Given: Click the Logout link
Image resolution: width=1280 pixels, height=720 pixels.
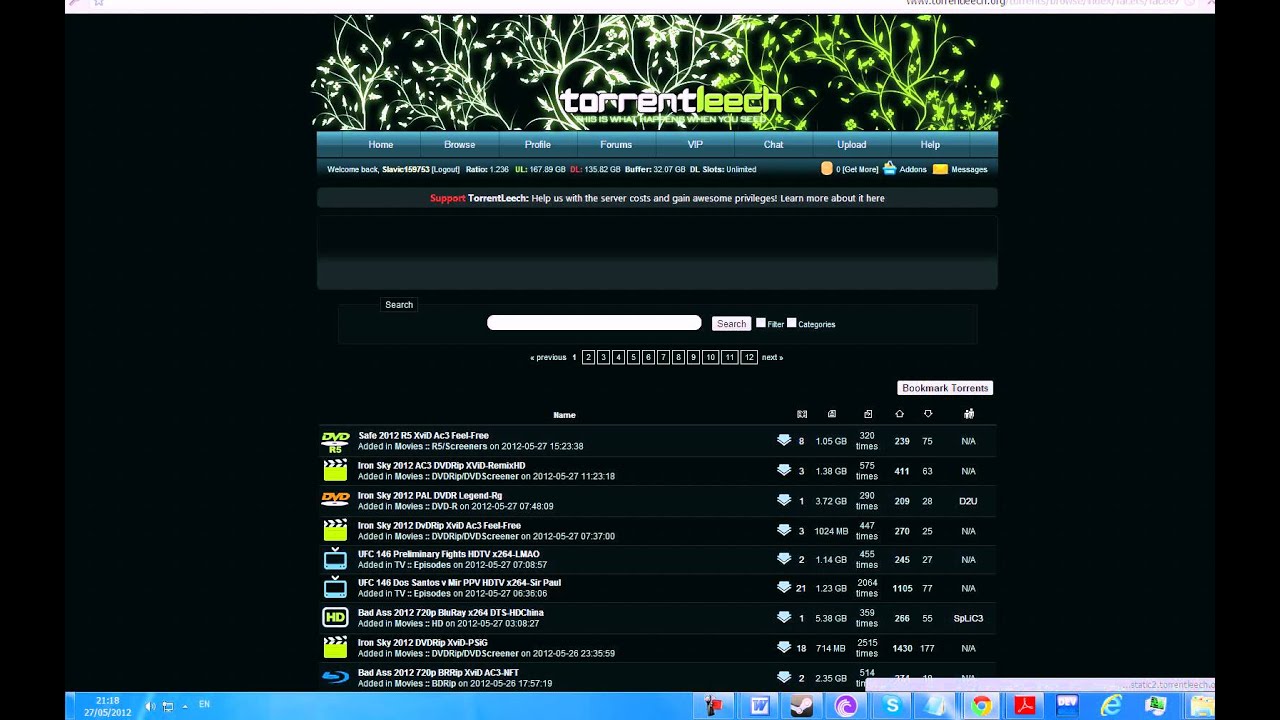Looking at the screenshot, I should 446,170.
